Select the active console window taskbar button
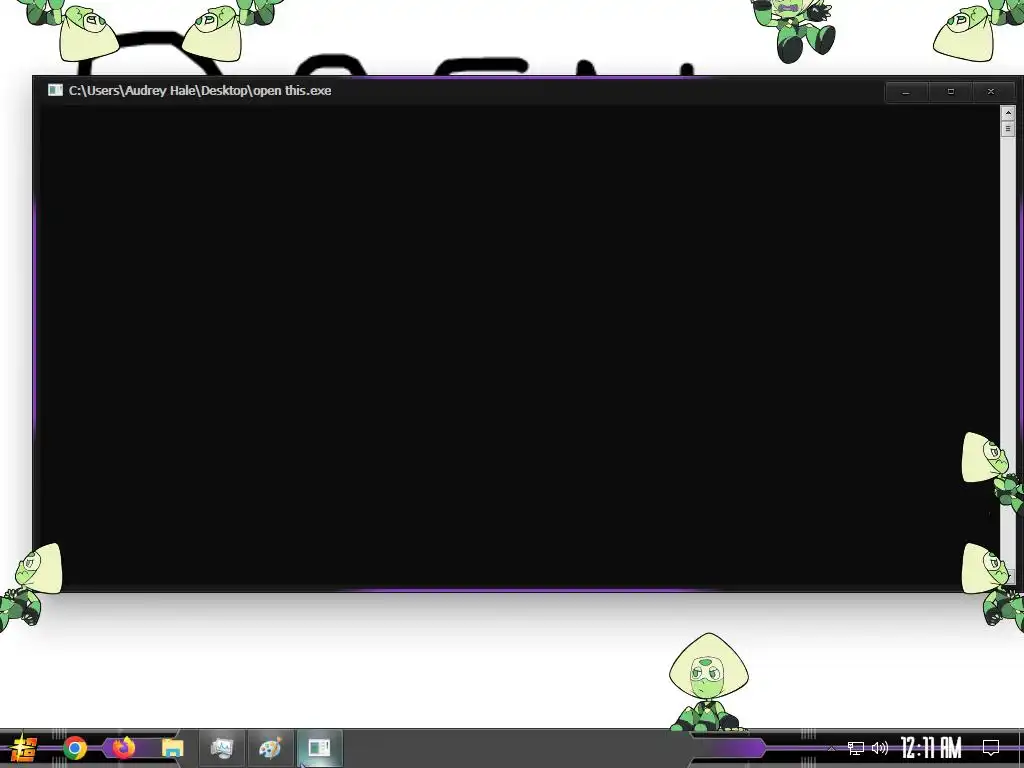 (319, 748)
